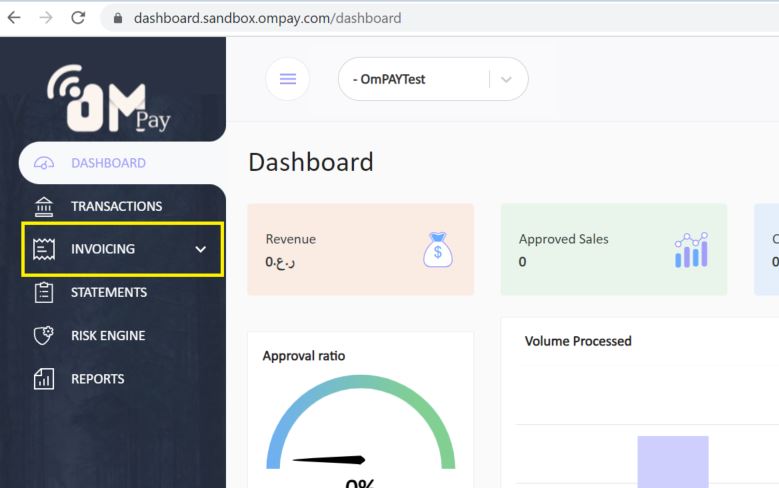Image resolution: width=779 pixels, height=488 pixels.
Task: Click the Transactions bank icon
Action: [x=43, y=206]
